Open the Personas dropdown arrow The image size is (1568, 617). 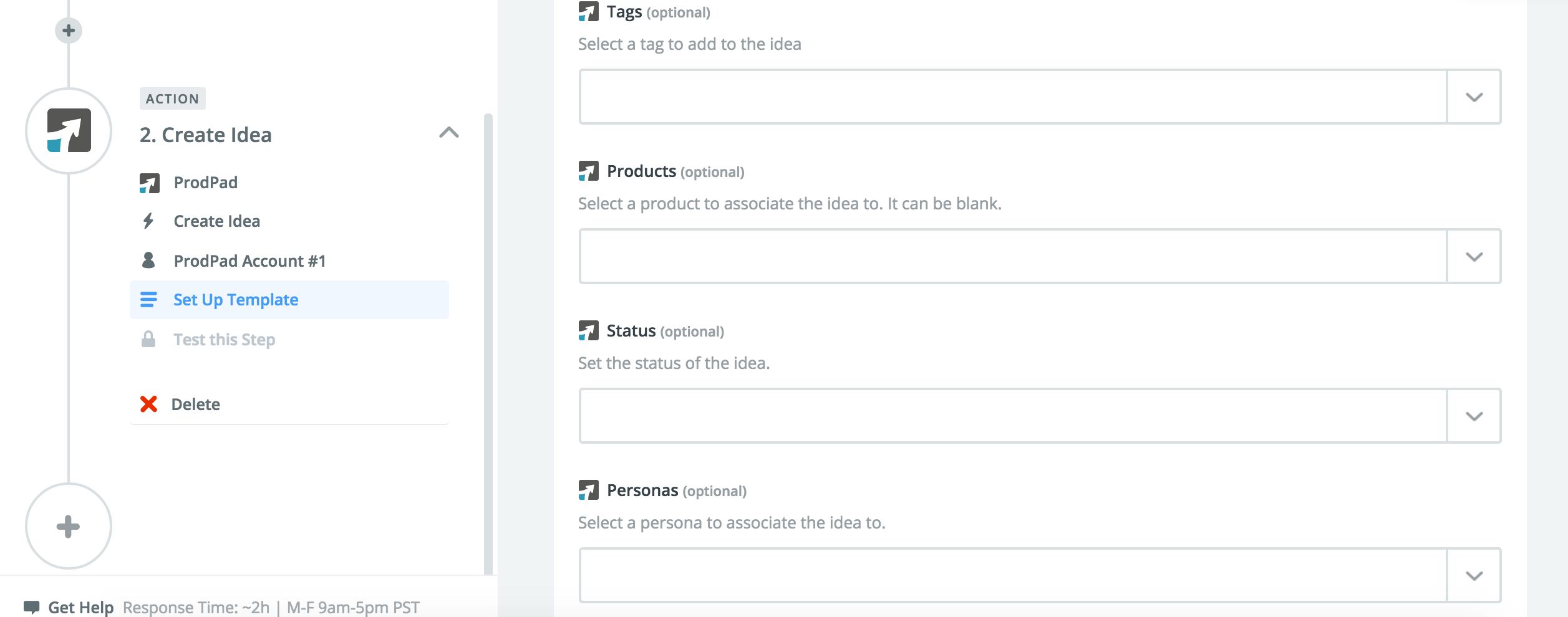(x=1474, y=576)
